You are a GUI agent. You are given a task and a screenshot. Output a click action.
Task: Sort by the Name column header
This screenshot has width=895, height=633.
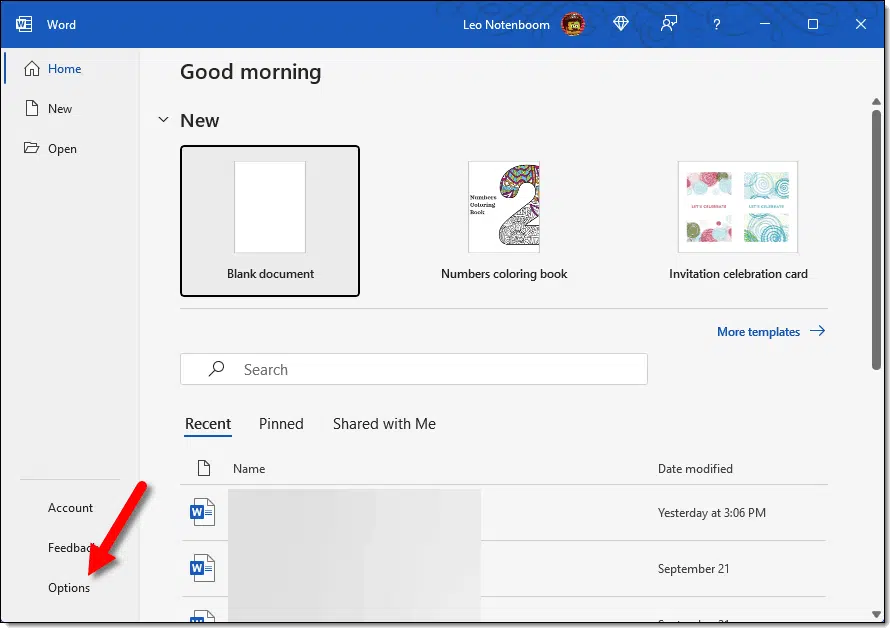click(249, 469)
